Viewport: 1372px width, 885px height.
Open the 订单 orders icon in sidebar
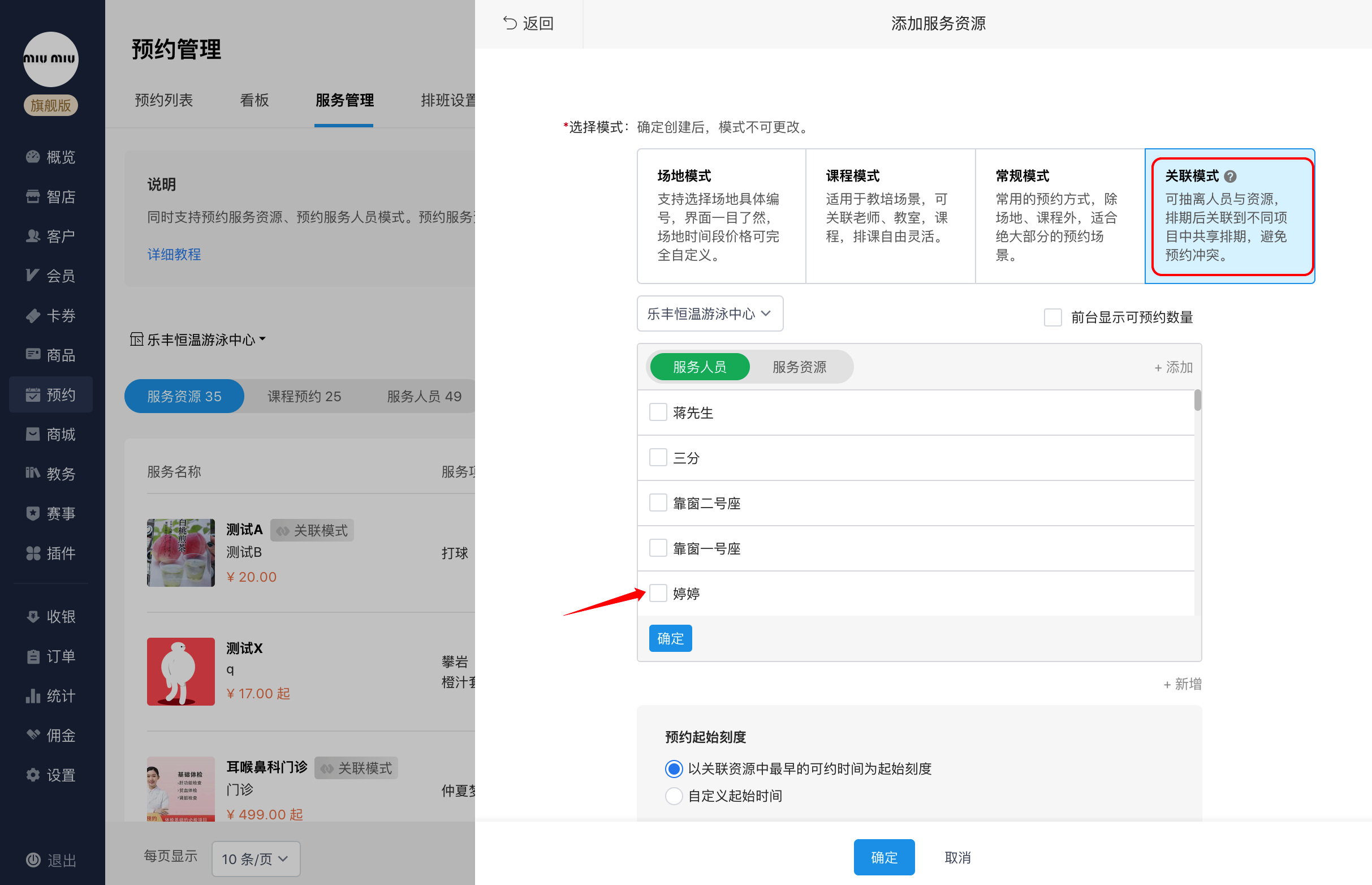coord(33,656)
